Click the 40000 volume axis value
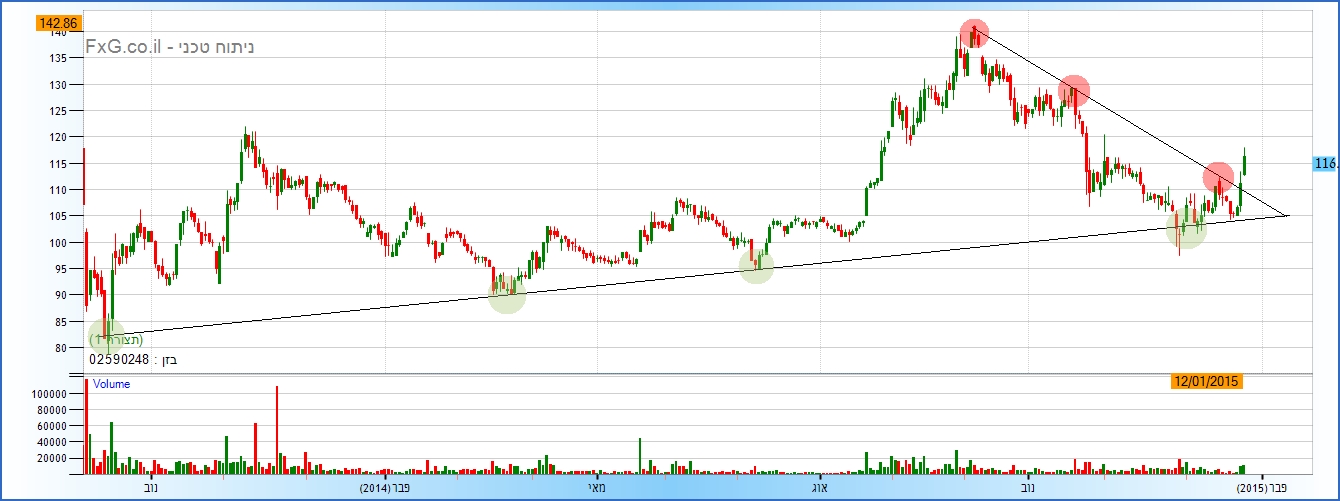This screenshot has height=501, width=1340. (x=52, y=442)
